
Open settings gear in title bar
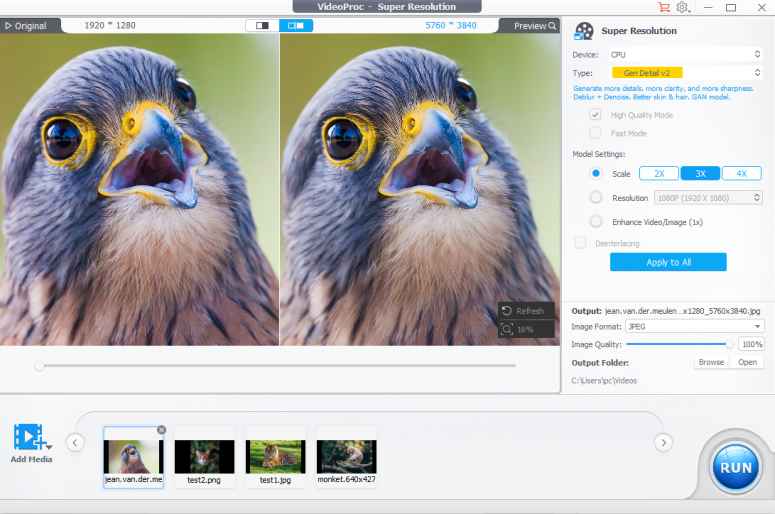click(x=682, y=7)
